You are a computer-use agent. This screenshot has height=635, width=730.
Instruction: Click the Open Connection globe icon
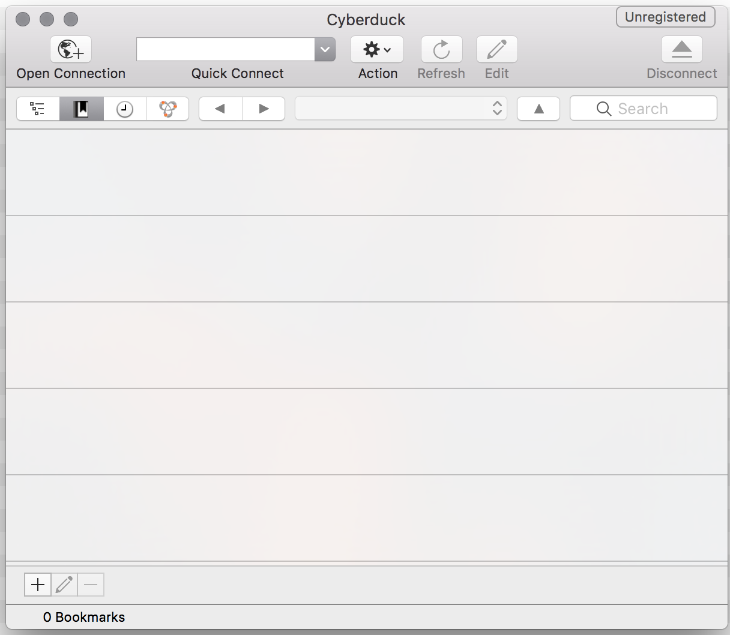[71, 49]
